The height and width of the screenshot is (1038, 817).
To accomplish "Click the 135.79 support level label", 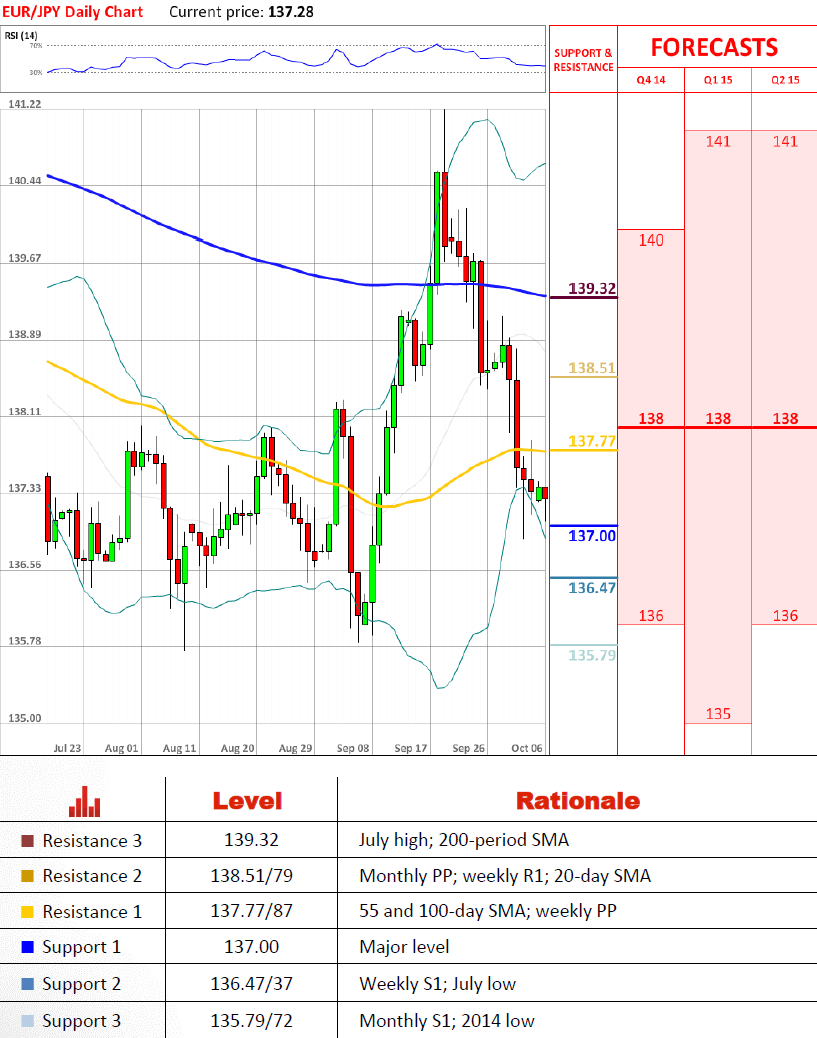I will (592, 655).
